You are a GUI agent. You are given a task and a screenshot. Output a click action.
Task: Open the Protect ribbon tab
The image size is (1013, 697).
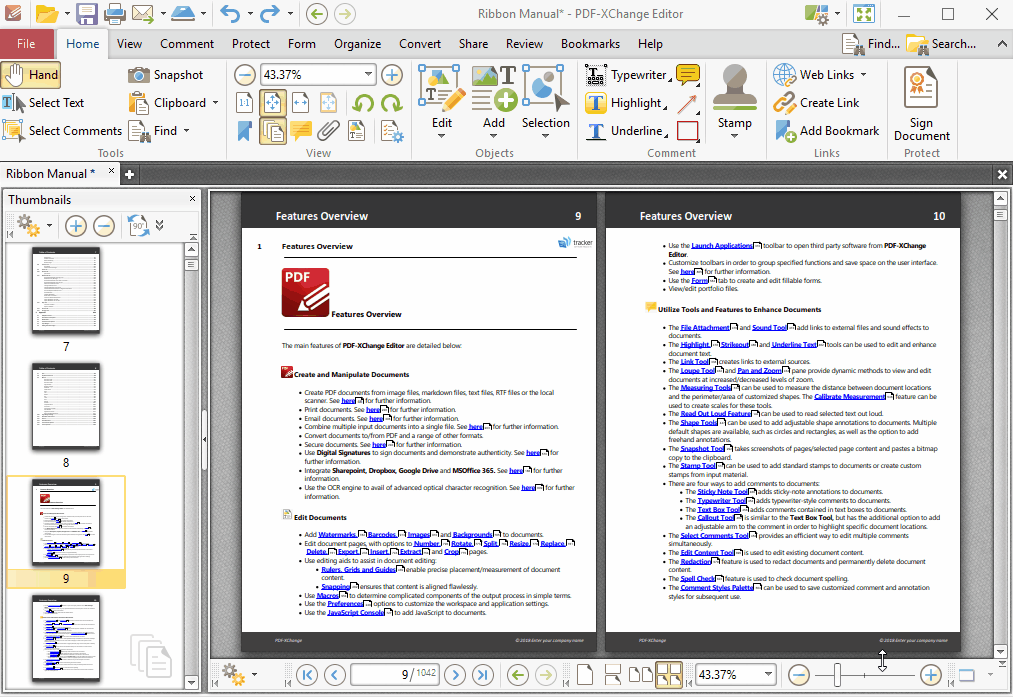click(251, 44)
